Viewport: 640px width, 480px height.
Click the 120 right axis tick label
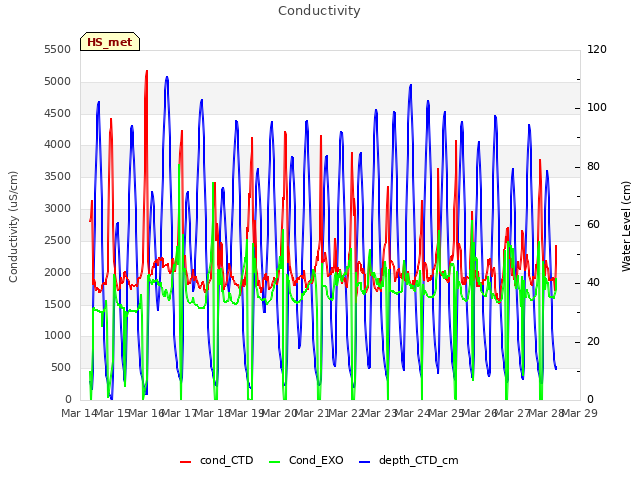coord(597,49)
